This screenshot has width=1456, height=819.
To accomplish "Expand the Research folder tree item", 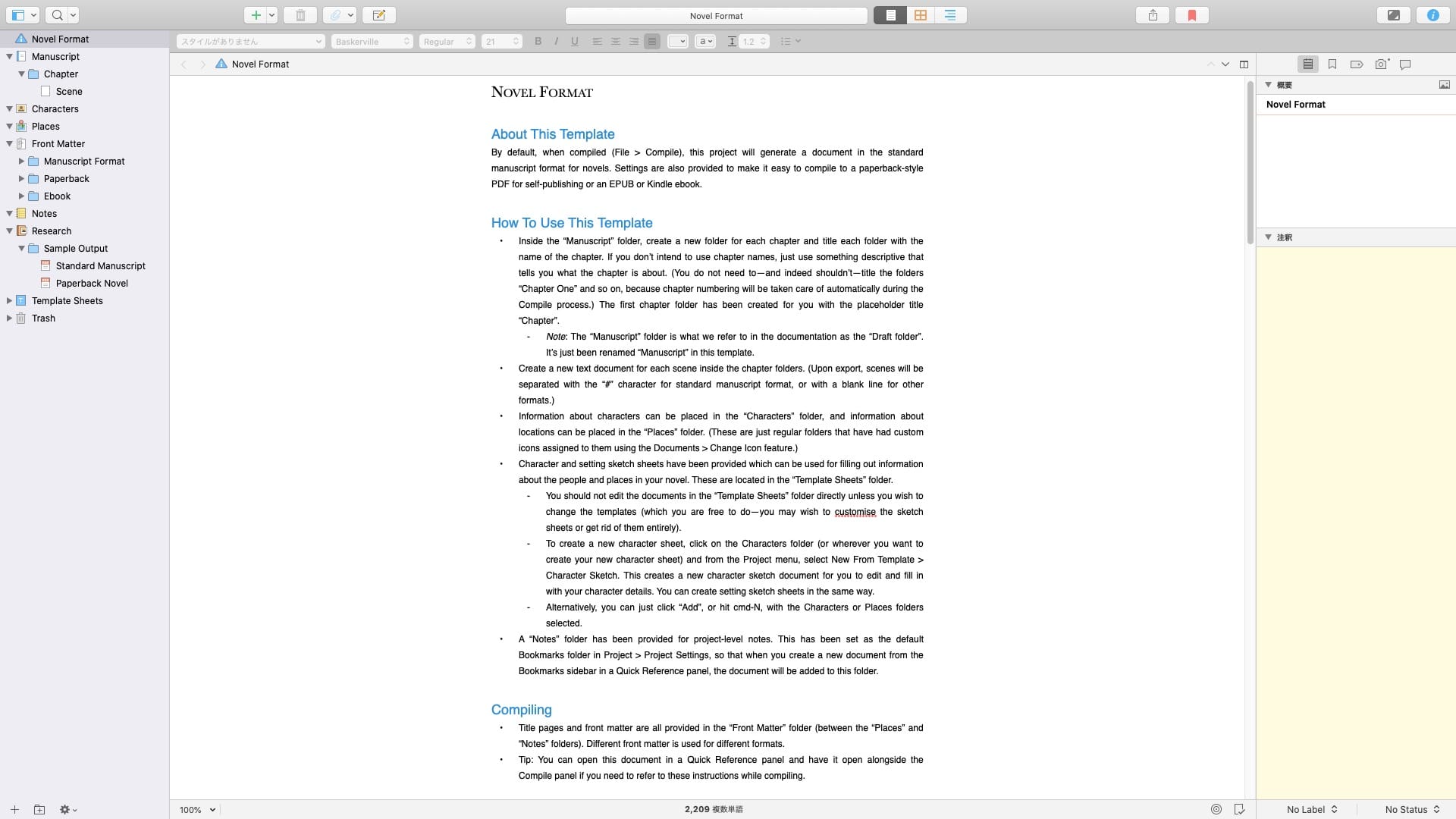I will (9, 230).
